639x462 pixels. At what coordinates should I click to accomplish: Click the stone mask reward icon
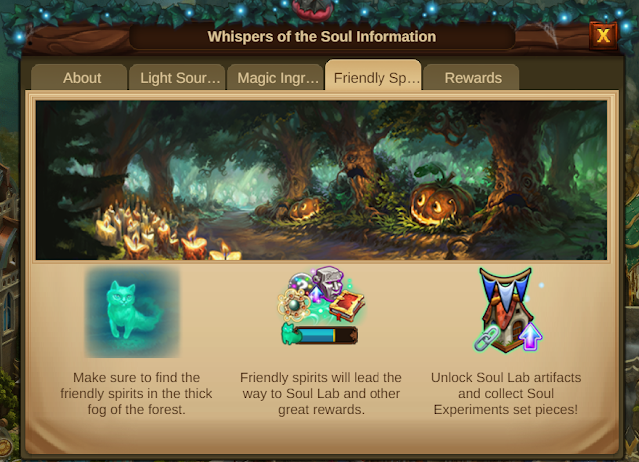pyautogui.click(x=328, y=281)
